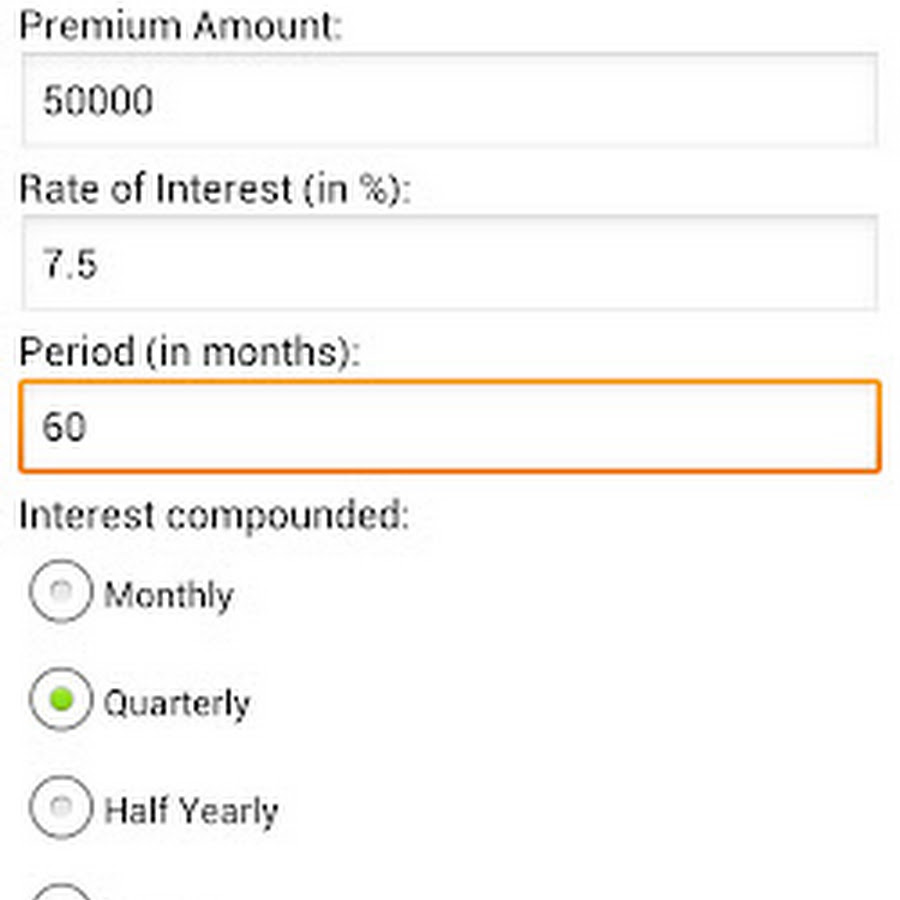
Task: Click the "Rate of Interest (in %):" label
Action: click(215, 189)
